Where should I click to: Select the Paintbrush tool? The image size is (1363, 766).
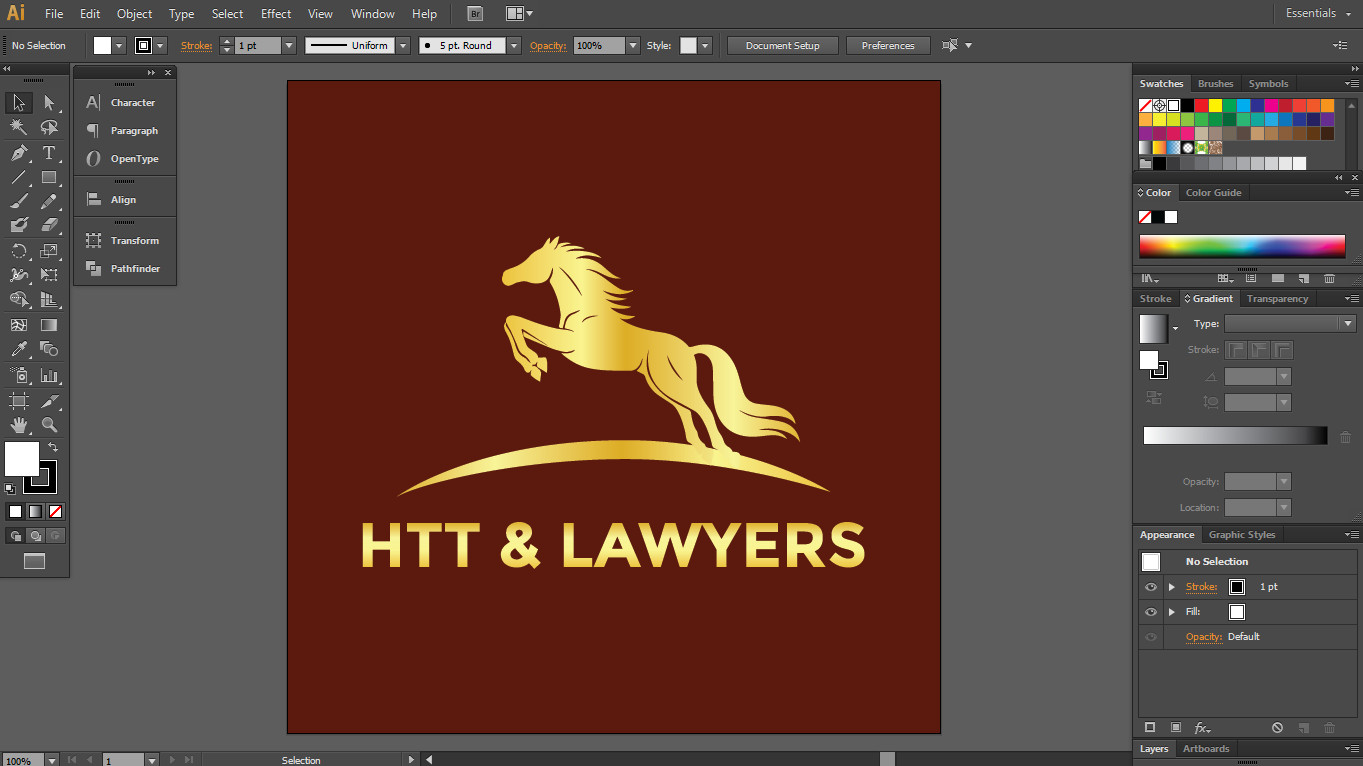click(18, 201)
